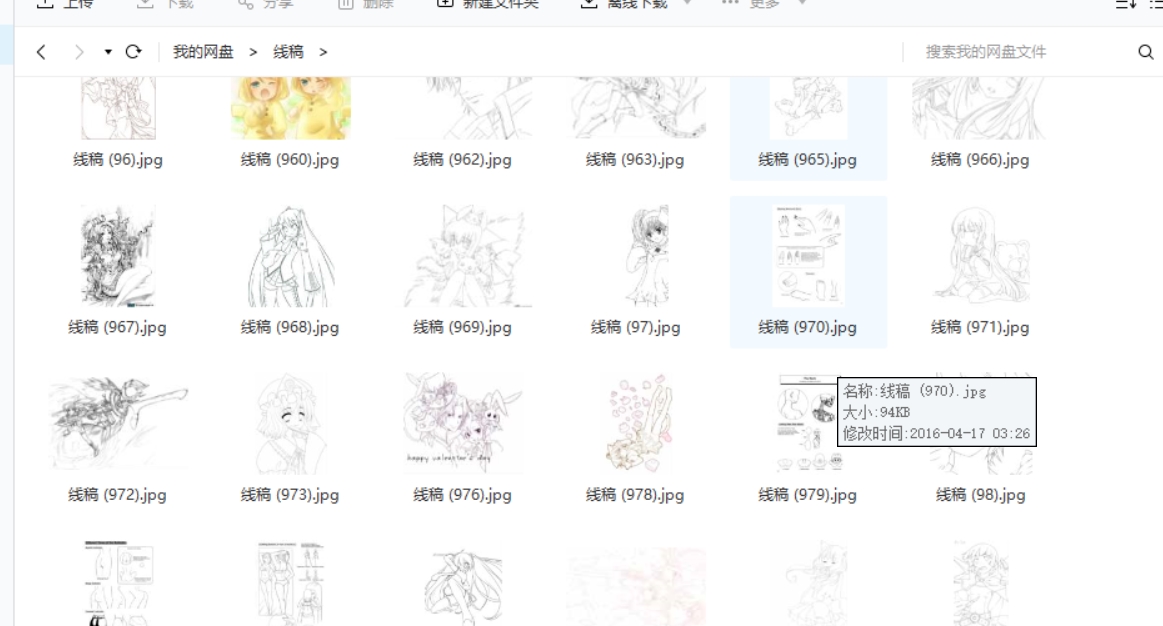Click the file name 线稿 (968).jpg
The image size is (1163, 626).
pos(290,327)
